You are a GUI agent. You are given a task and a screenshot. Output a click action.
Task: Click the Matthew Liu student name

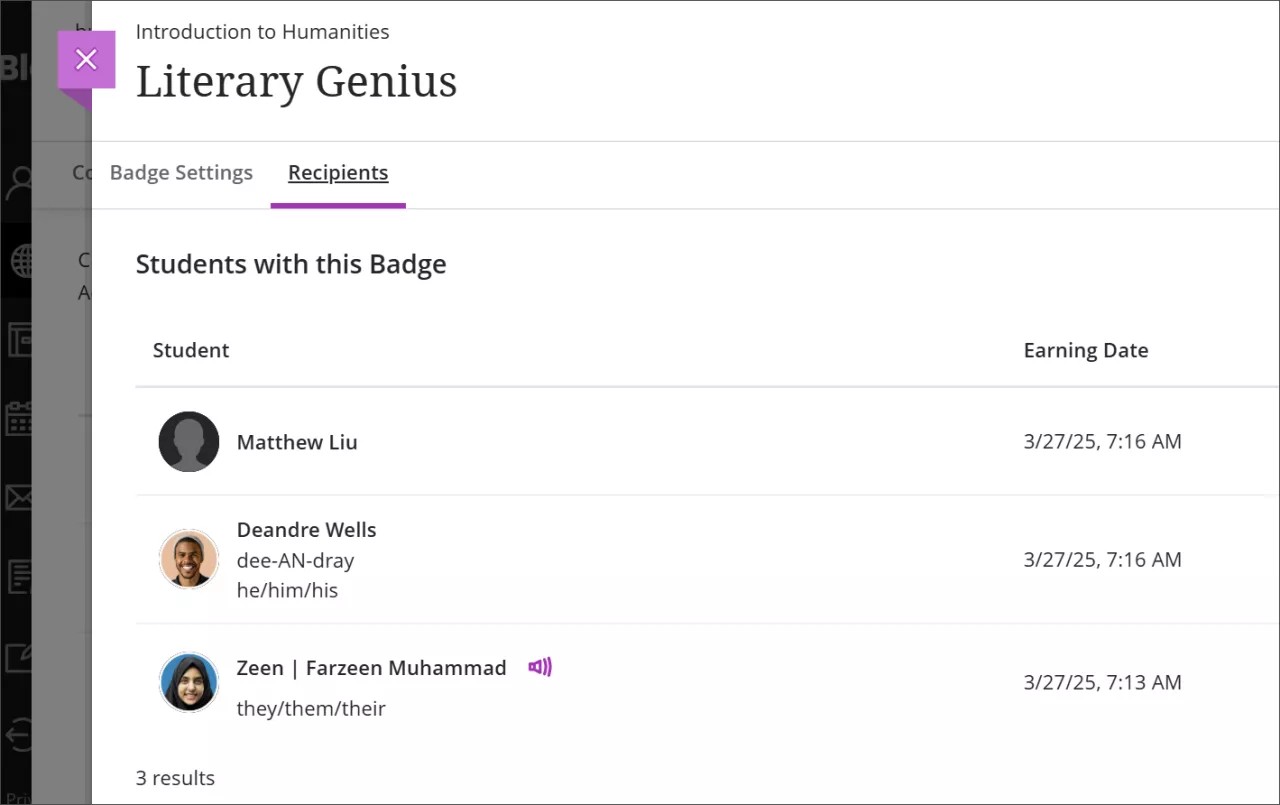click(297, 442)
